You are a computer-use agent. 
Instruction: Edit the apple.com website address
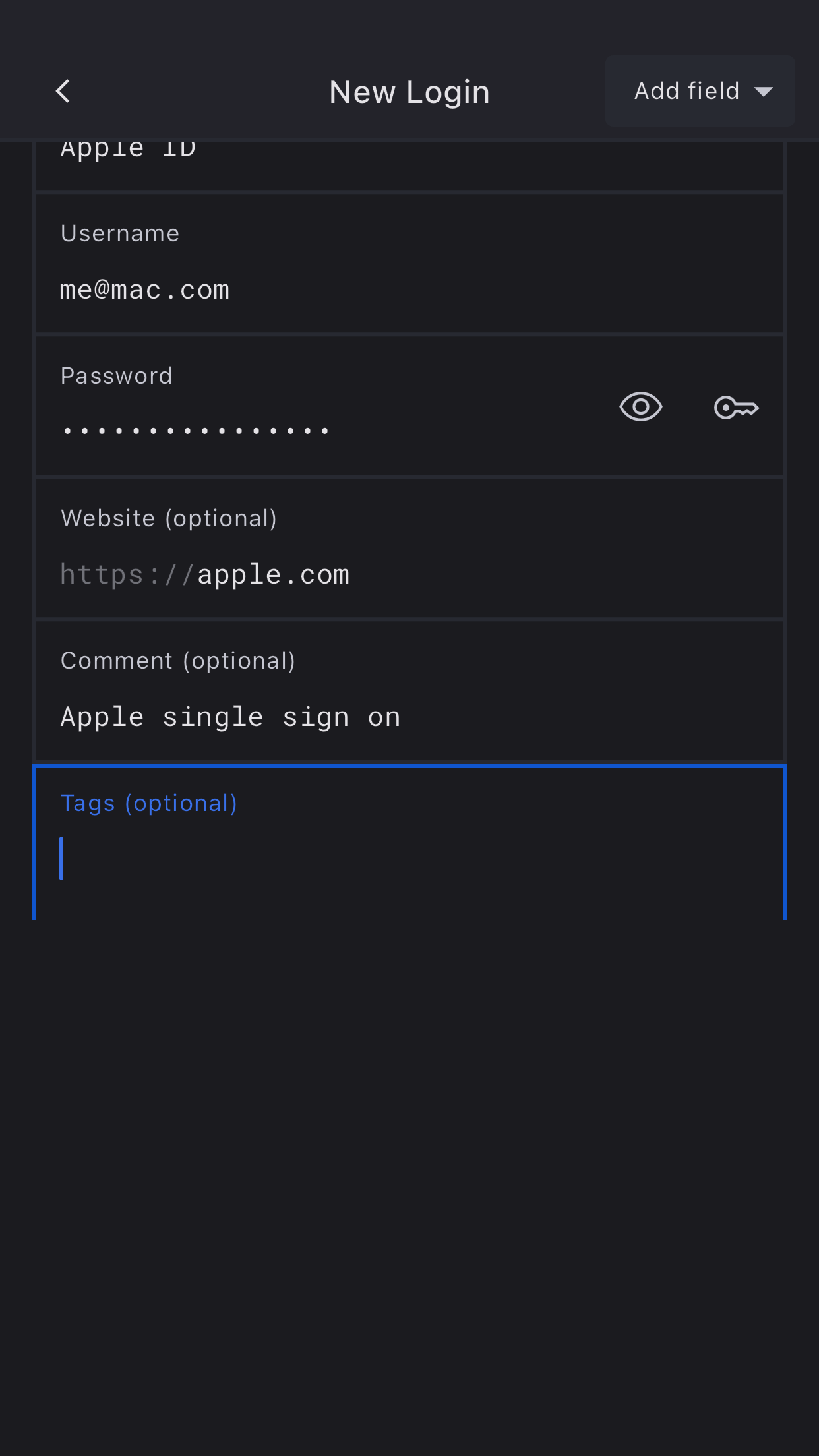(273, 575)
